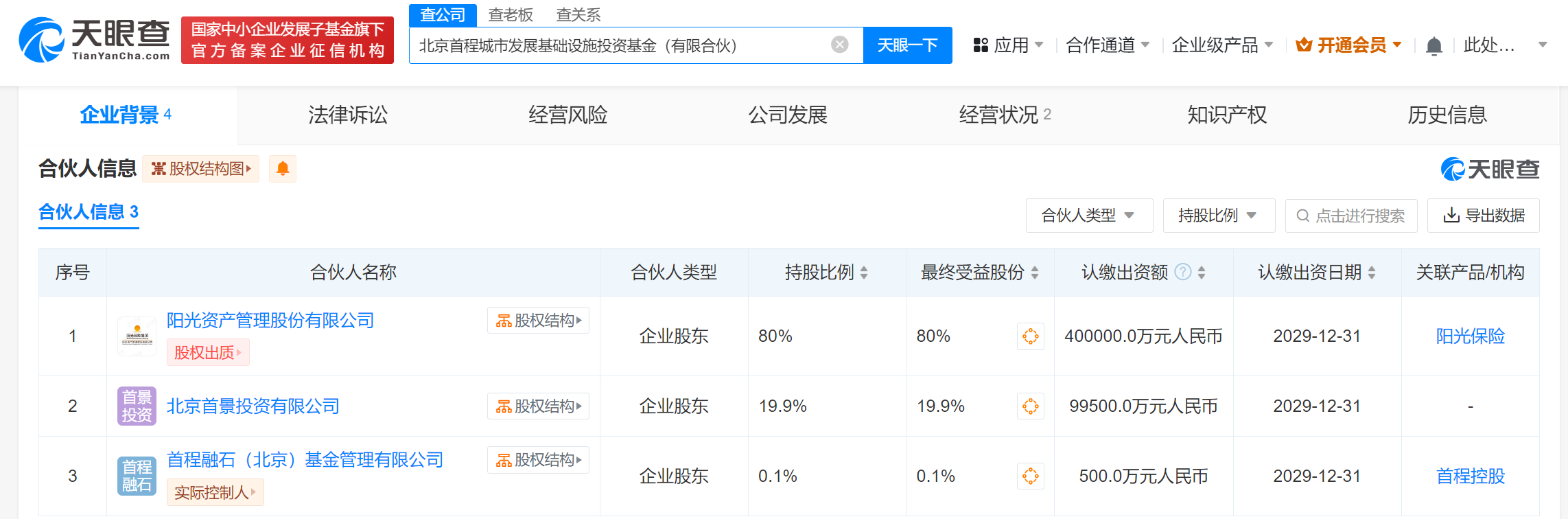Clear the search box text
This screenshot has width=1568, height=519.
point(839,45)
